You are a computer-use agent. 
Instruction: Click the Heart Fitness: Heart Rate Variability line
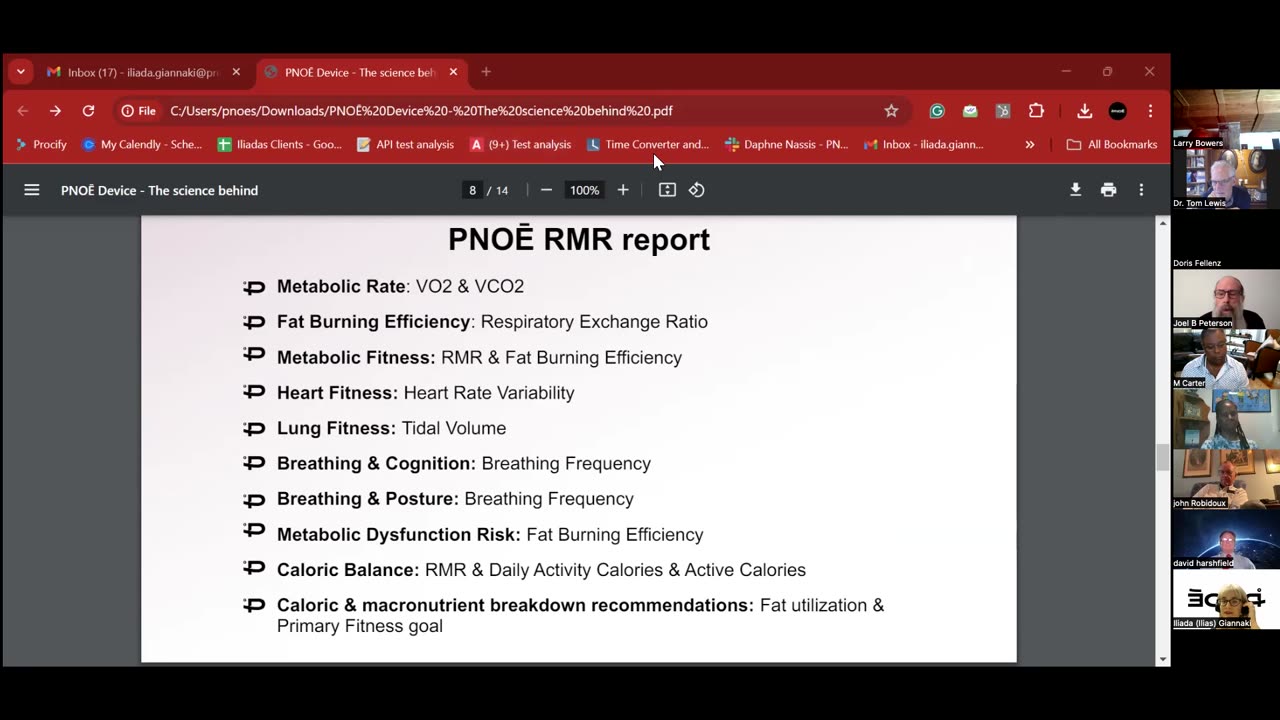(425, 393)
